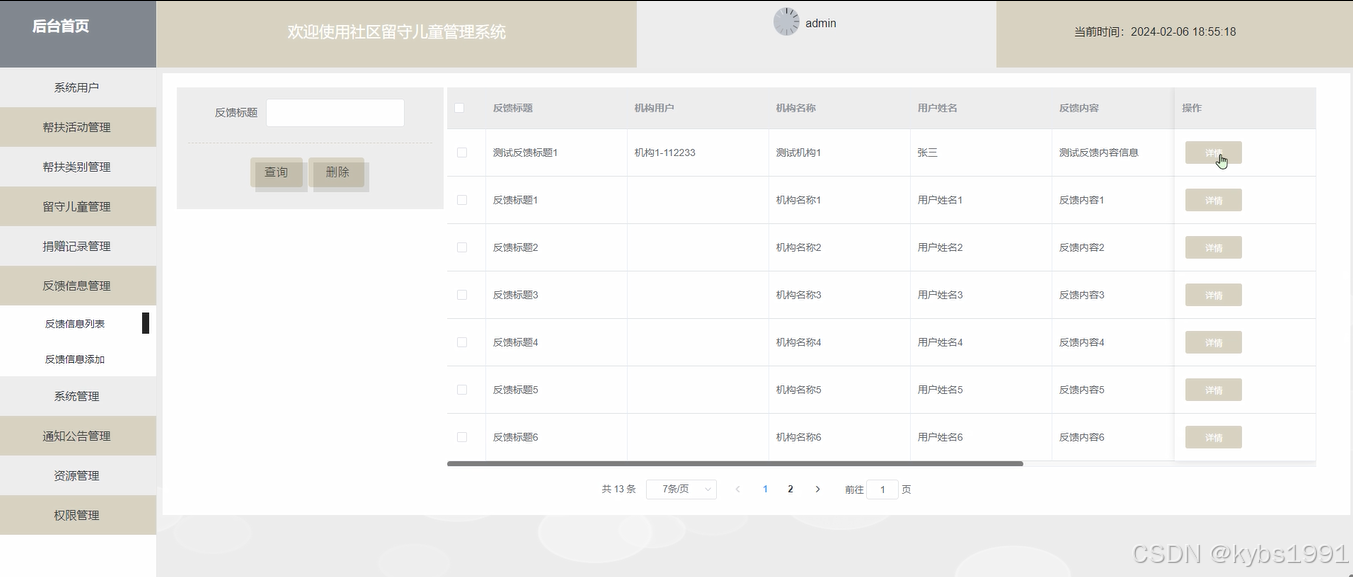Image resolution: width=1353 pixels, height=577 pixels.
Task: Go to 后台首页
Action: [x=60, y=26]
